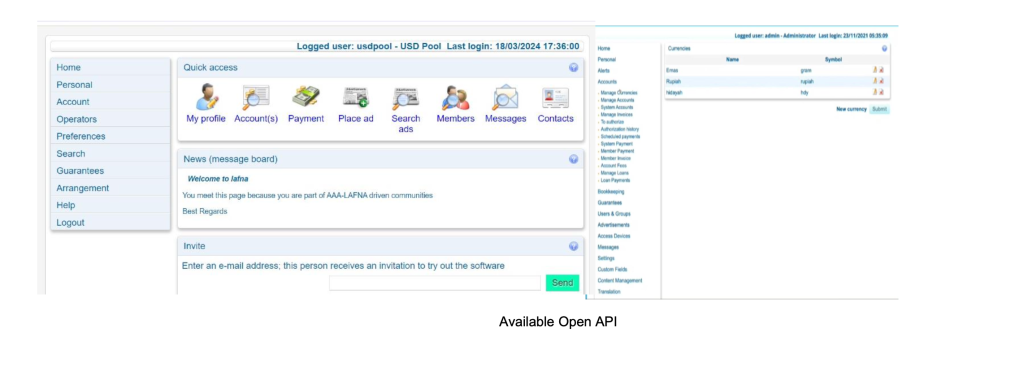Viewport: 1024px width, 372px height.
Task: Click the rupiah symbol cell
Action: click(807, 82)
